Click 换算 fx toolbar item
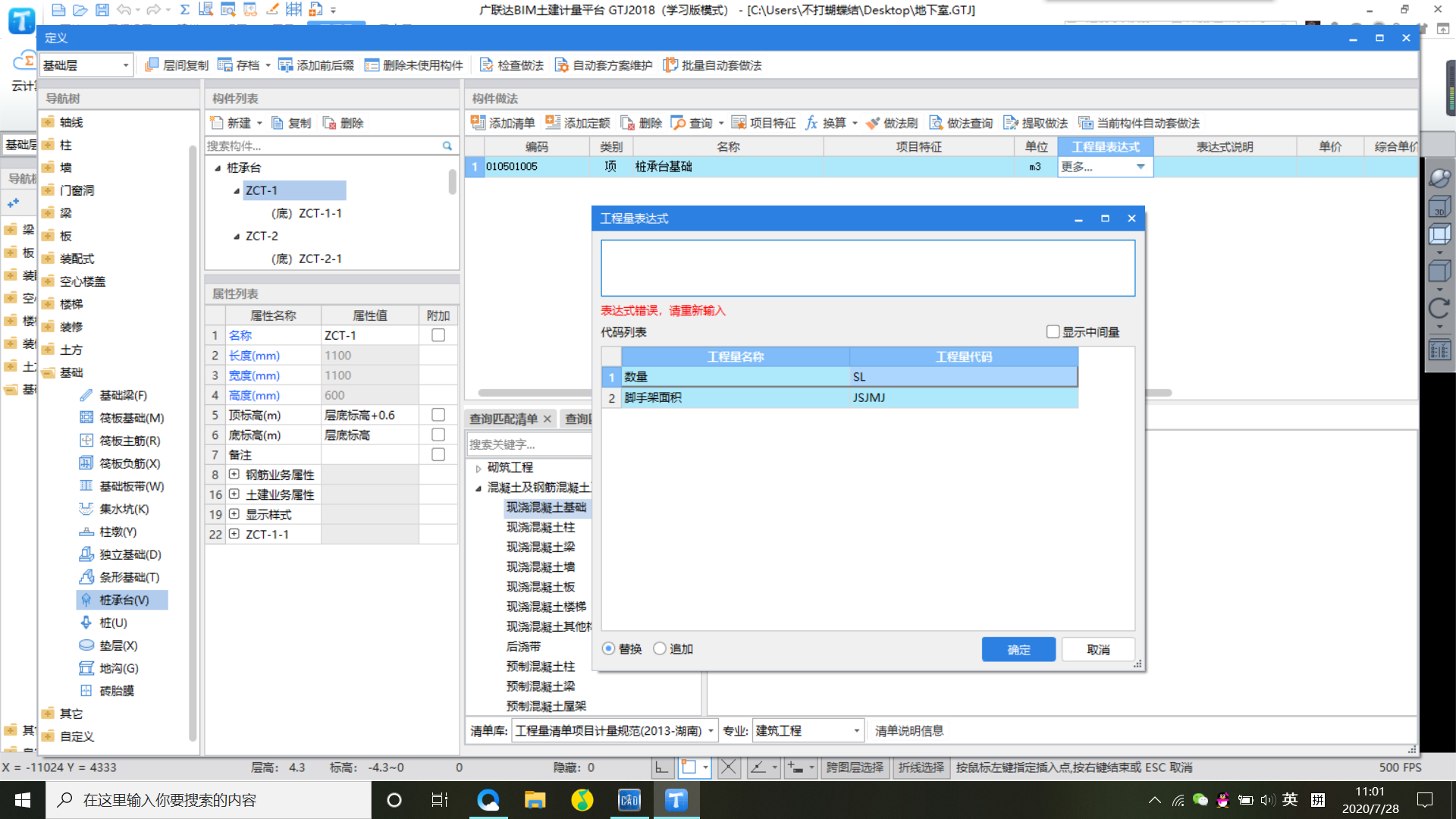1456x819 pixels. 830,123
